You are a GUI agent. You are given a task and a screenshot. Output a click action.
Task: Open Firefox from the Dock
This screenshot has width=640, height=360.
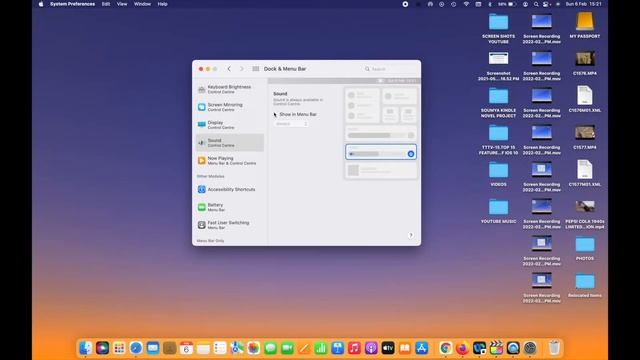(462, 348)
